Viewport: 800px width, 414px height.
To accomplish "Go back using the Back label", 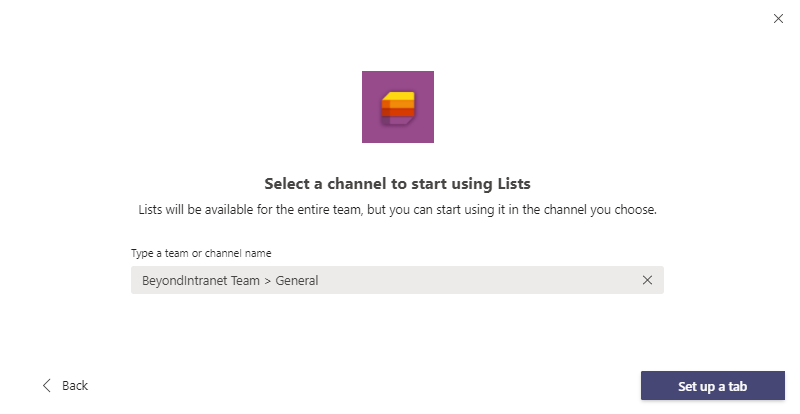I will pos(75,386).
